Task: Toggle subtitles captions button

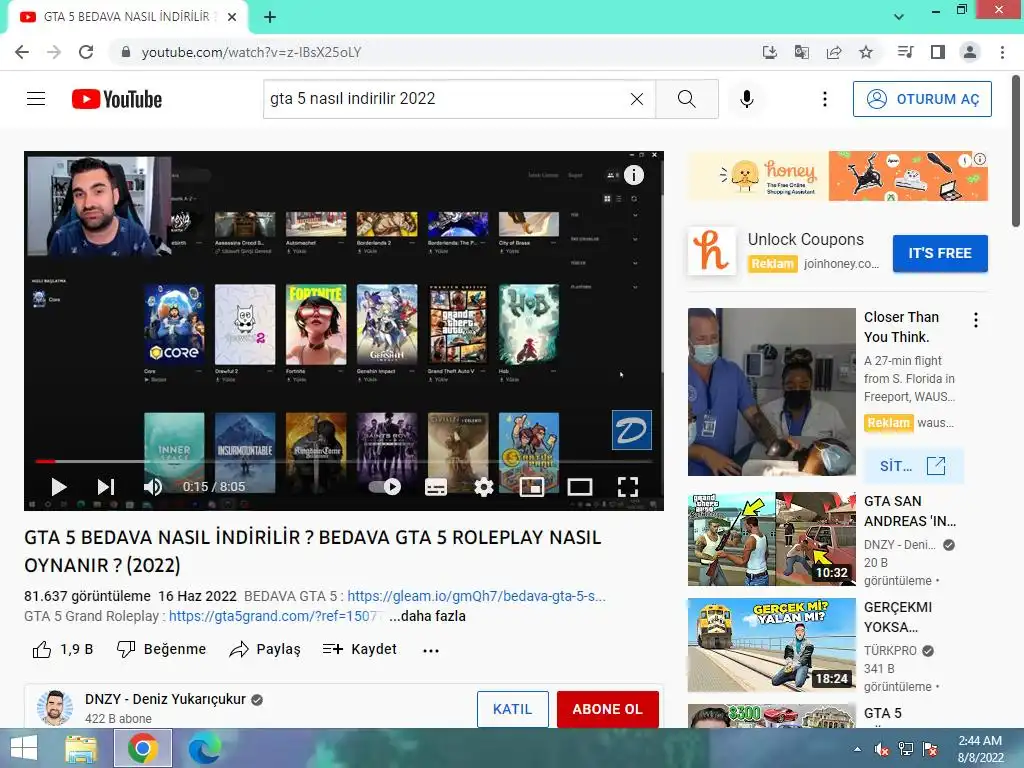Action: point(436,487)
